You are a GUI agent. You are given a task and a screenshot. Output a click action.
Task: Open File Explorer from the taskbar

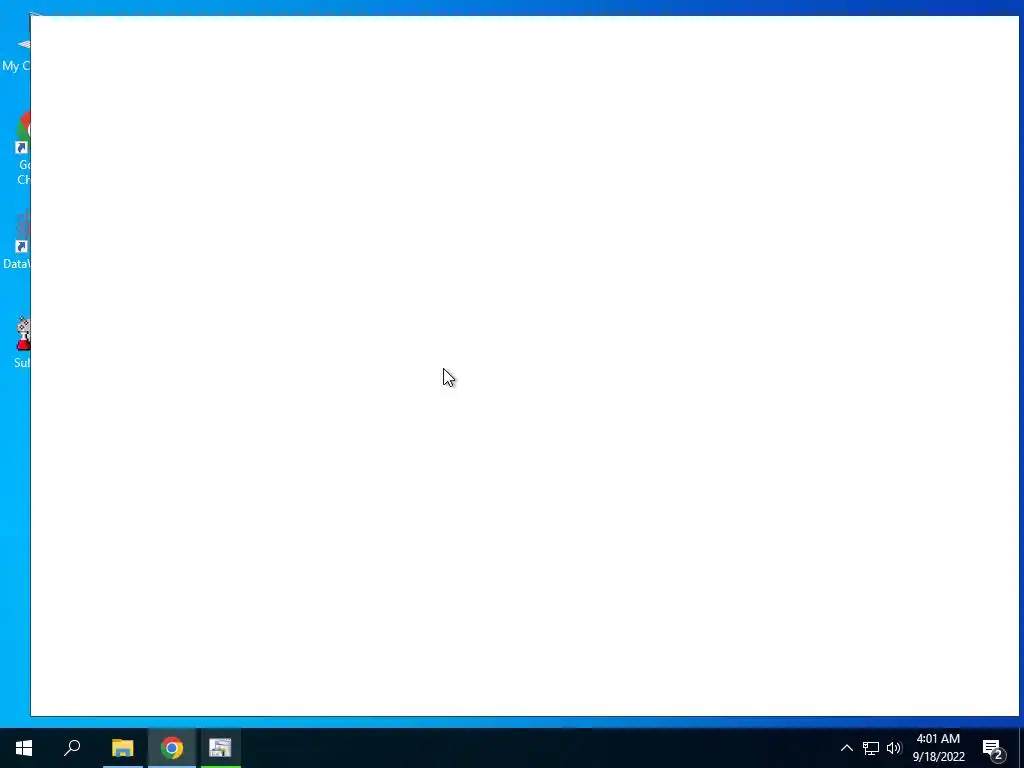(x=122, y=748)
